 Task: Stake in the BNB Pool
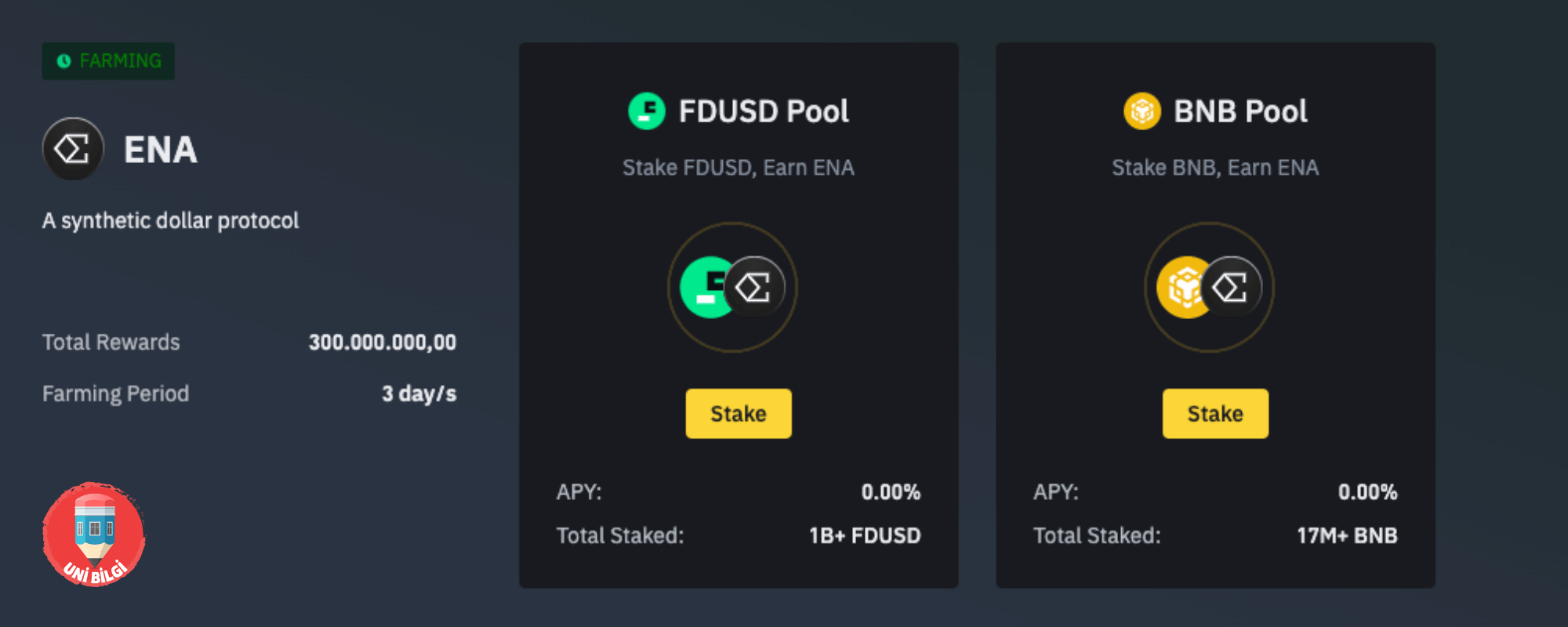click(1215, 413)
